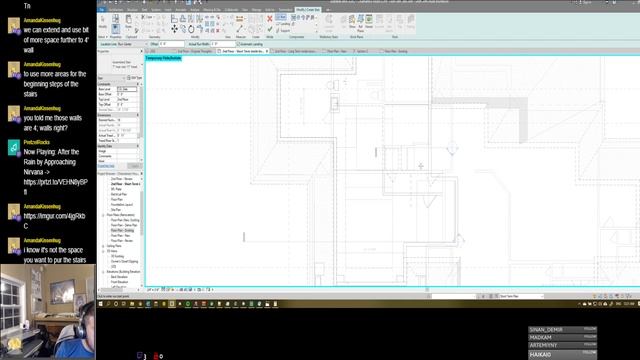Switch to Floor Plan - New view tab
Viewport: 640px width, 360px height.
[337, 51]
